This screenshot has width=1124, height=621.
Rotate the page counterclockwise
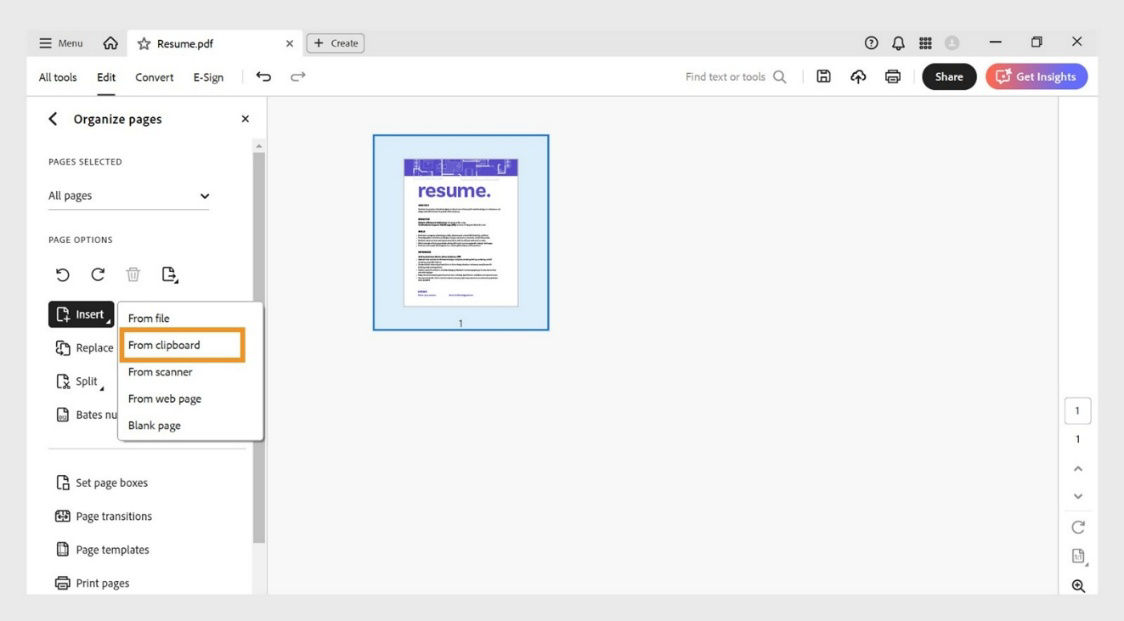click(x=64, y=274)
